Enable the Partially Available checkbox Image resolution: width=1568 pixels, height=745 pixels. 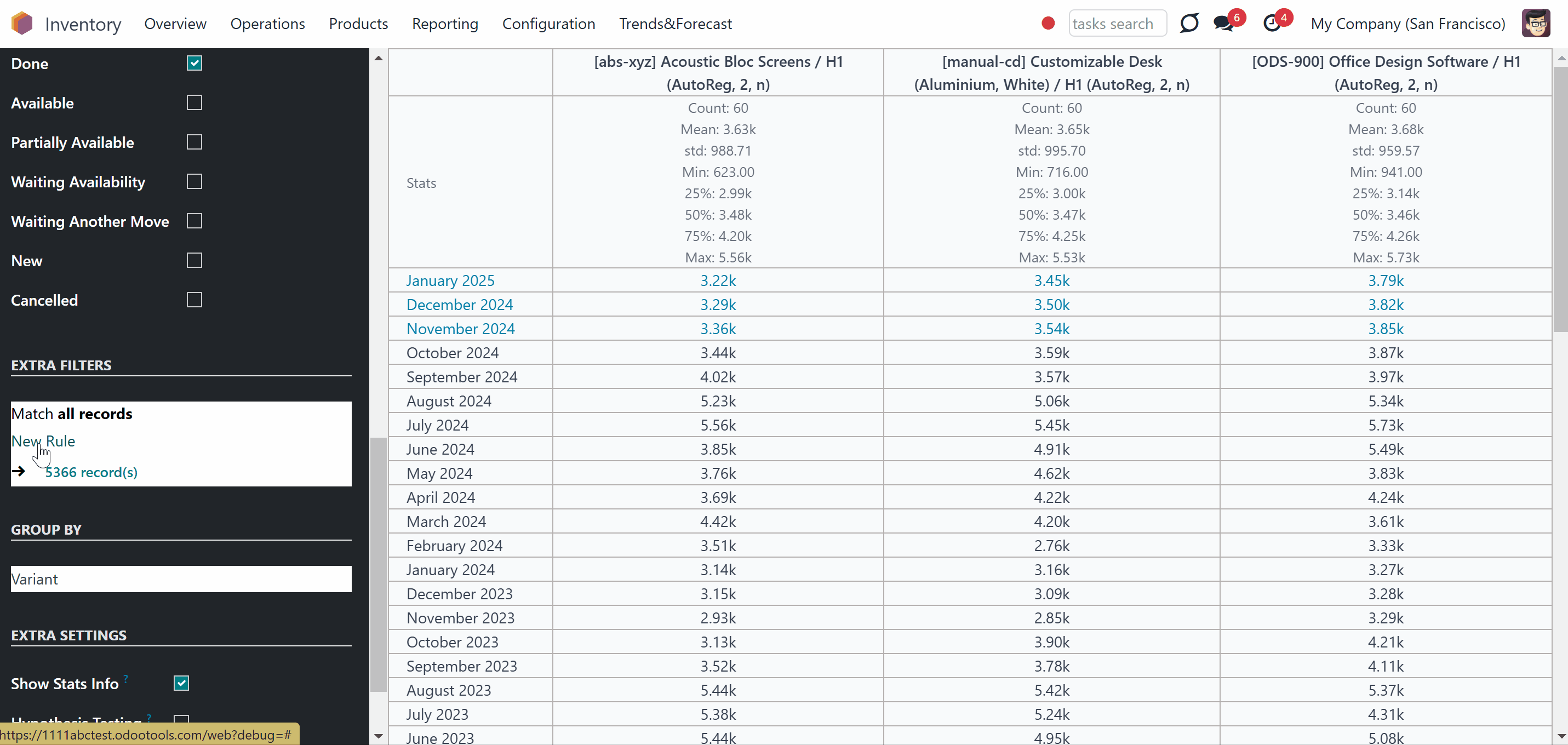coord(194,142)
